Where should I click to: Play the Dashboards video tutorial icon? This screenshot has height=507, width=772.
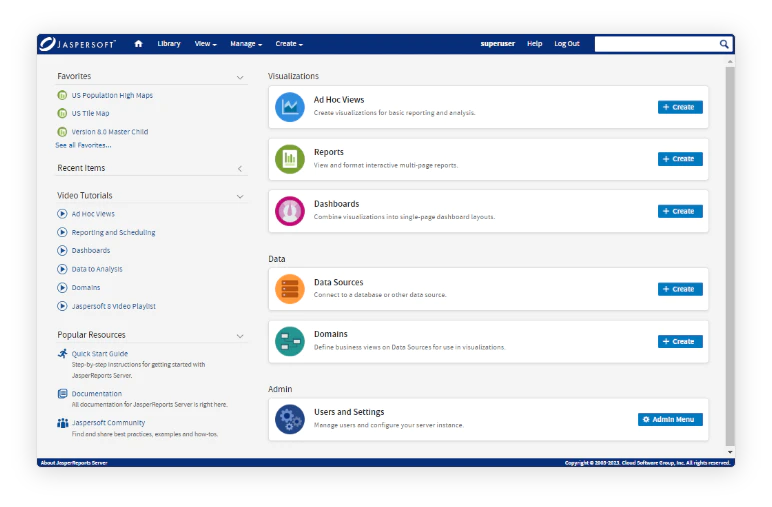point(62,250)
